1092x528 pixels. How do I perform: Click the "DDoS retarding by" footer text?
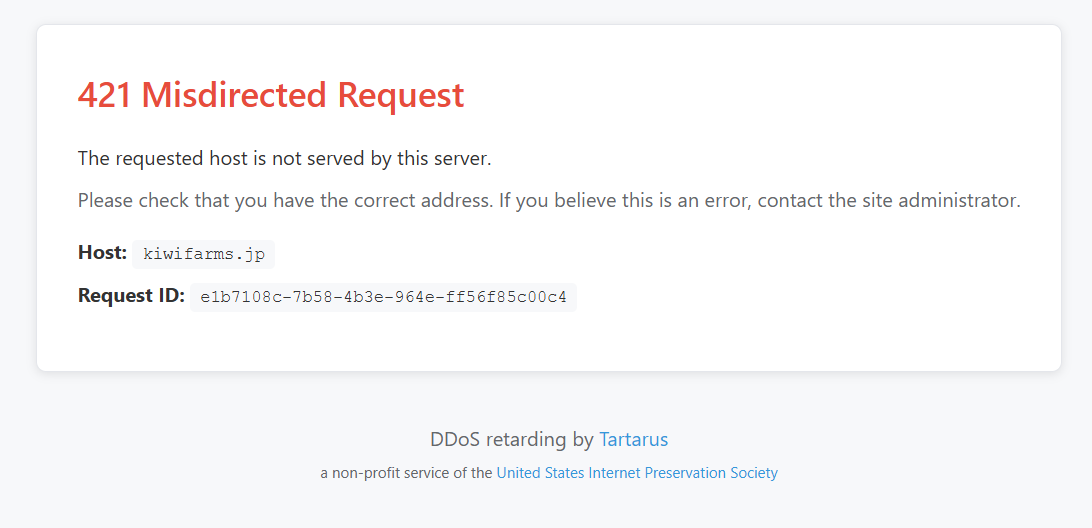pos(511,439)
